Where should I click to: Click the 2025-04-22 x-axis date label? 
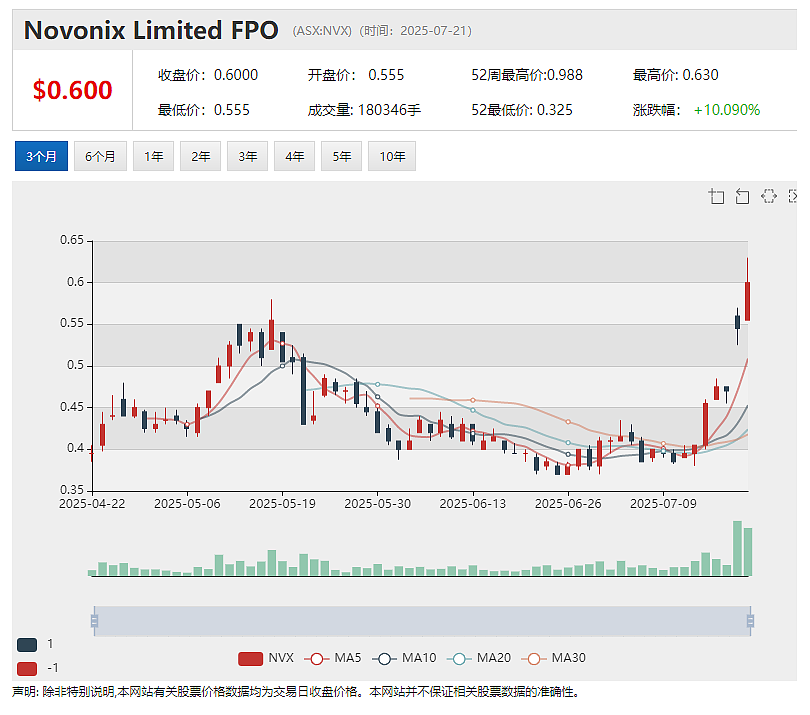tap(92, 504)
